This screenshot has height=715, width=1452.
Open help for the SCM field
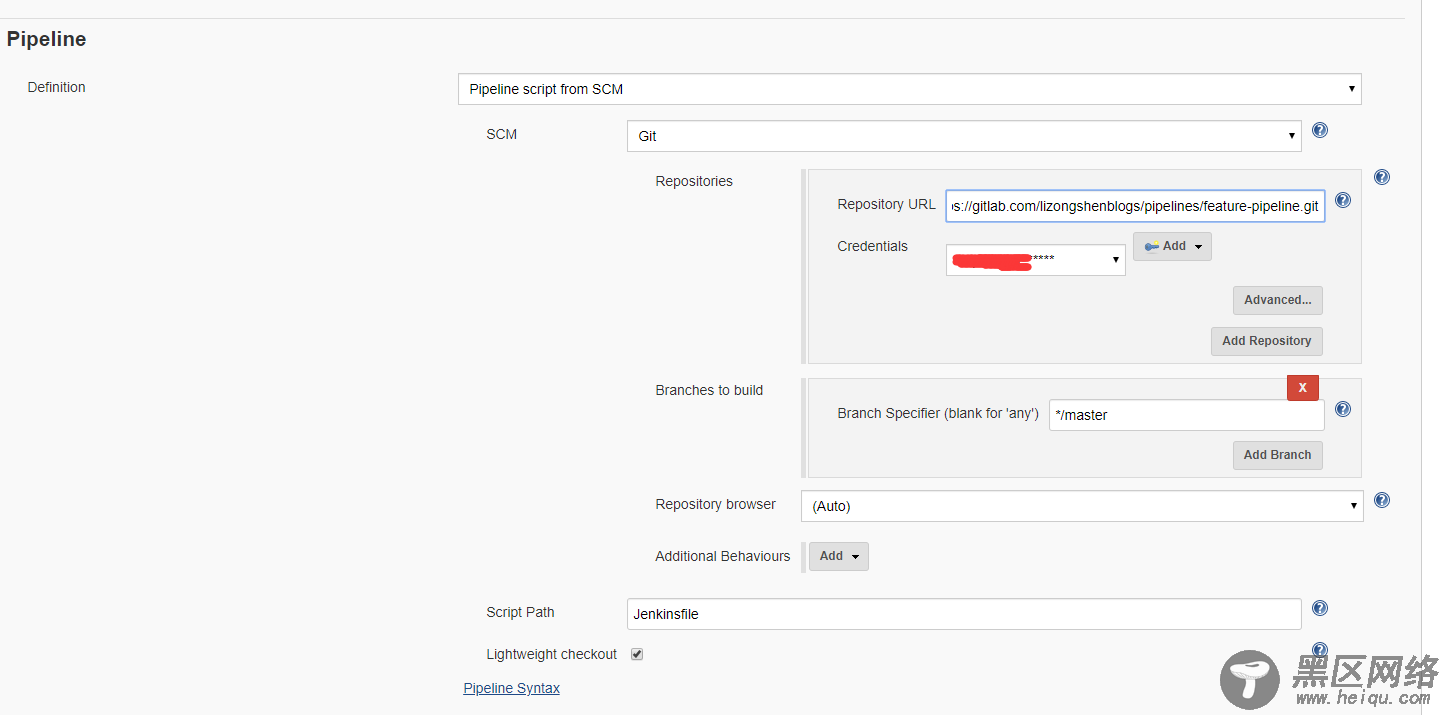click(x=1320, y=130)
